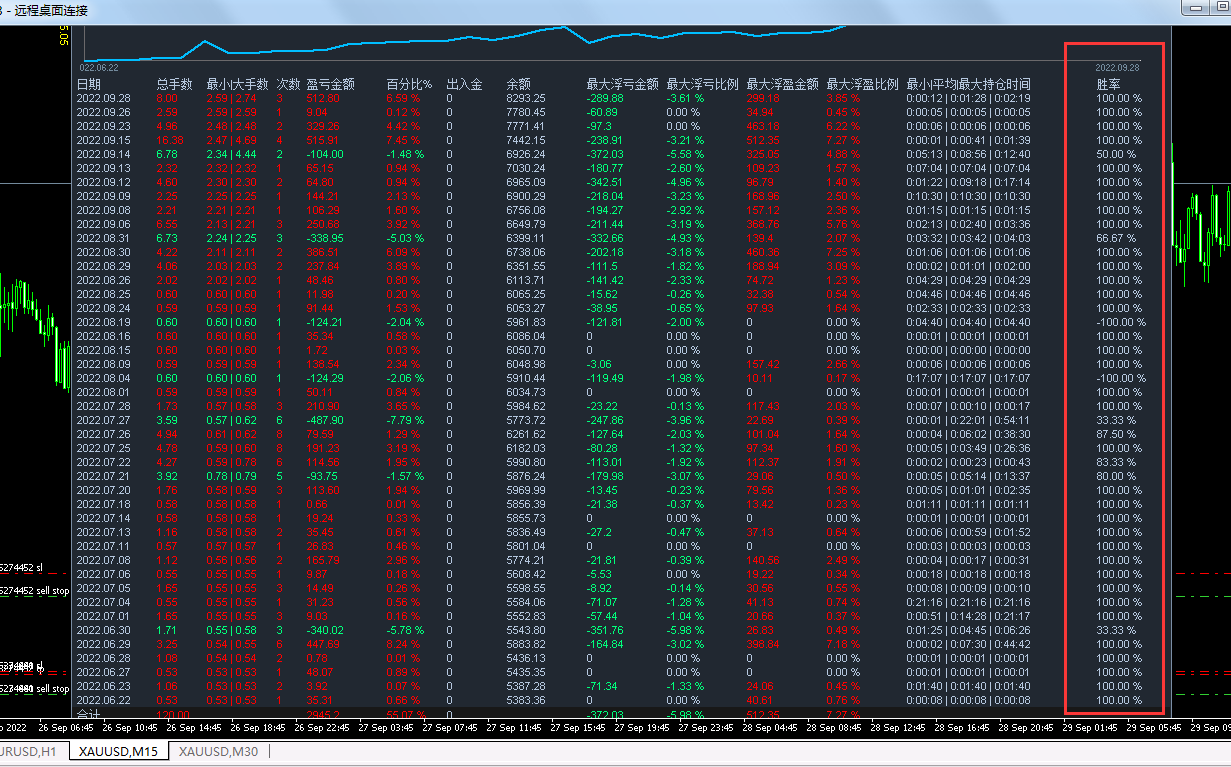The image size is (1231, 767).
Task: Click the 最大浮盈比例 column header
Action: pyautogui.click(x=862, y=84)
